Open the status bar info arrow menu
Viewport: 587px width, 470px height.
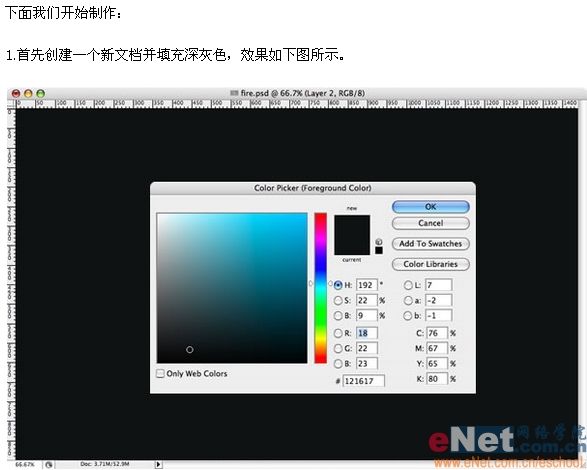[158, 464]
